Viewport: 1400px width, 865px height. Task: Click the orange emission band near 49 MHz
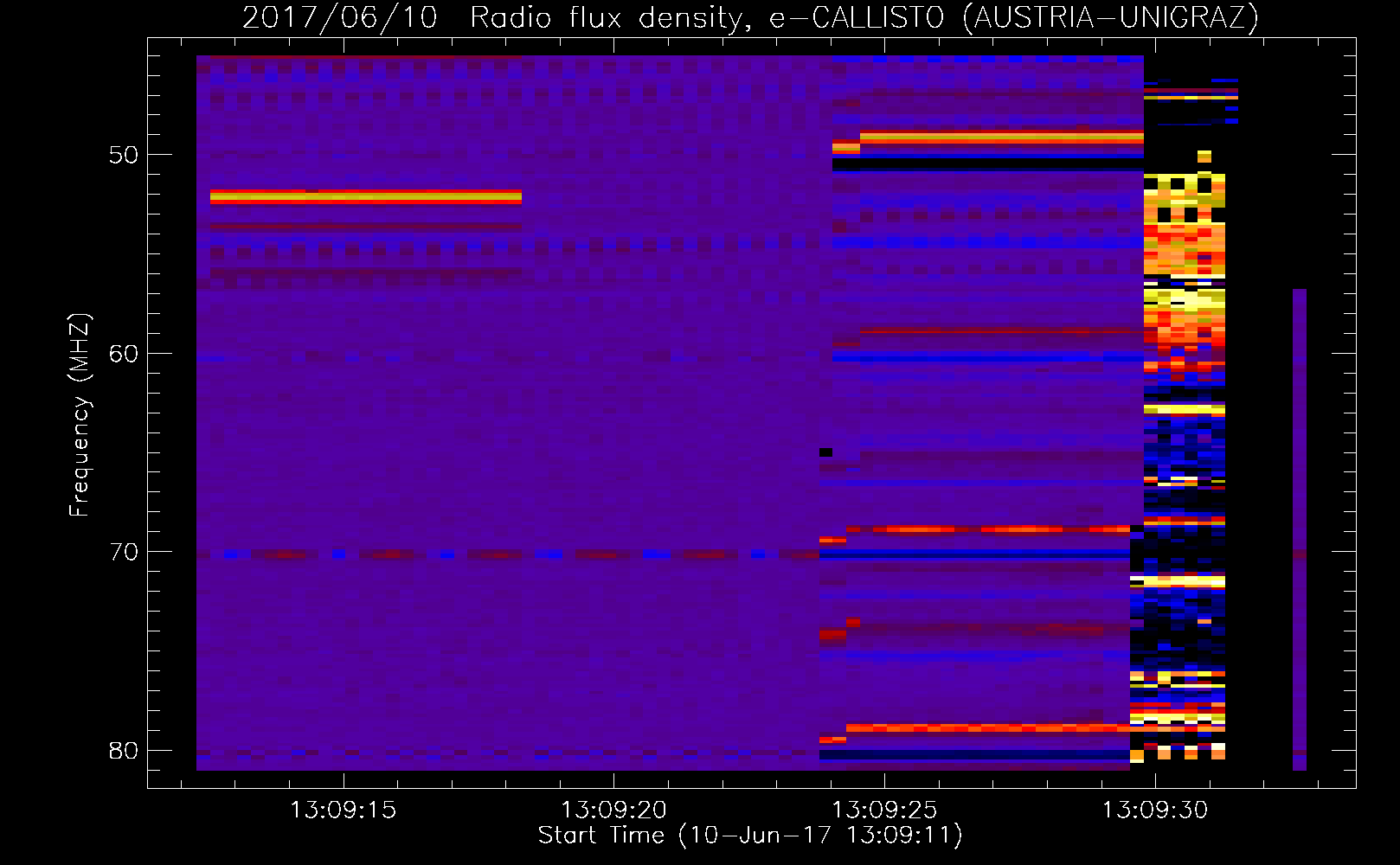[x=1001, y=137]
